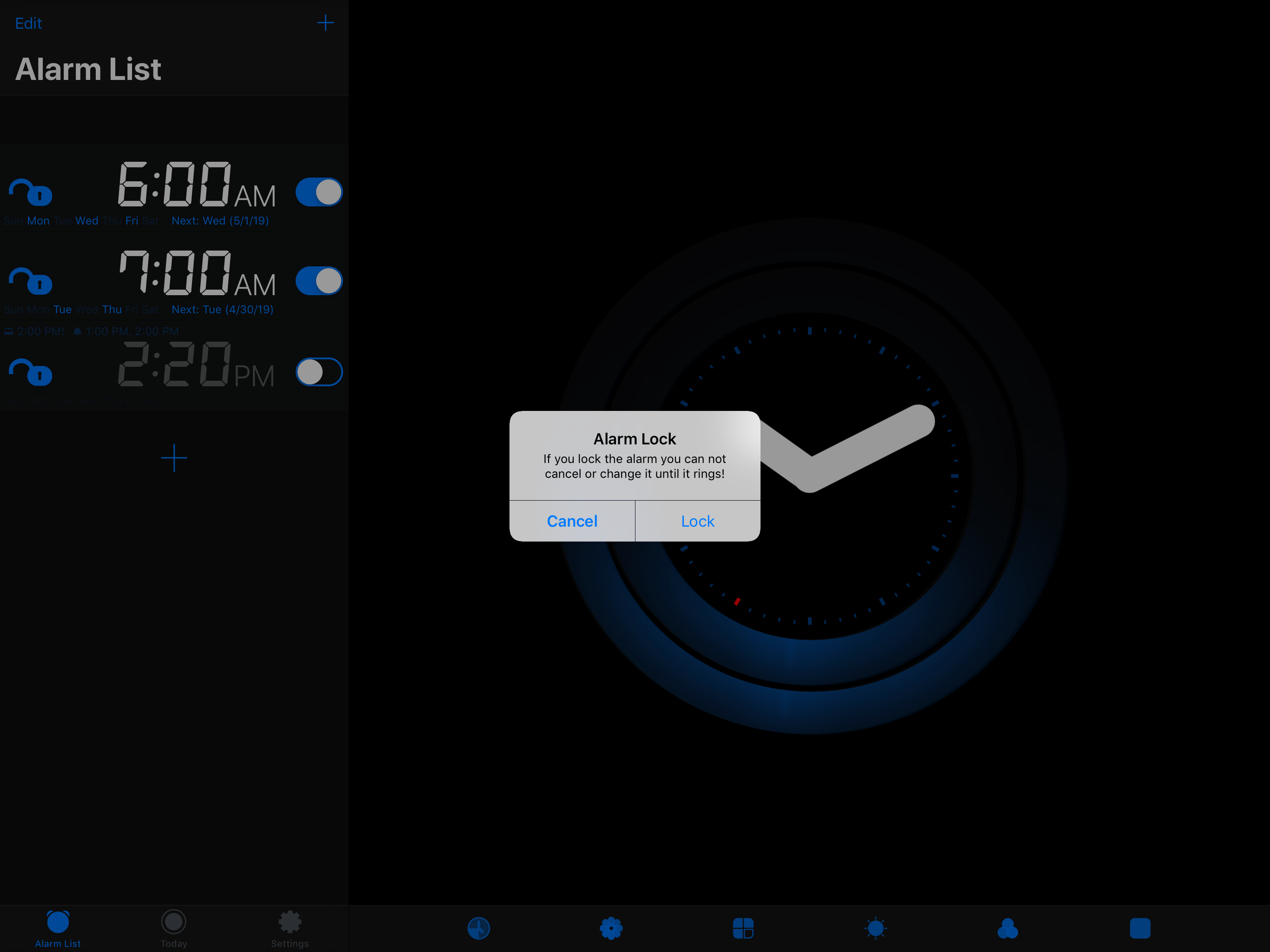Switch to the Today tab
The height and width of the screenshot is (952, 1270).
(173, 928)
